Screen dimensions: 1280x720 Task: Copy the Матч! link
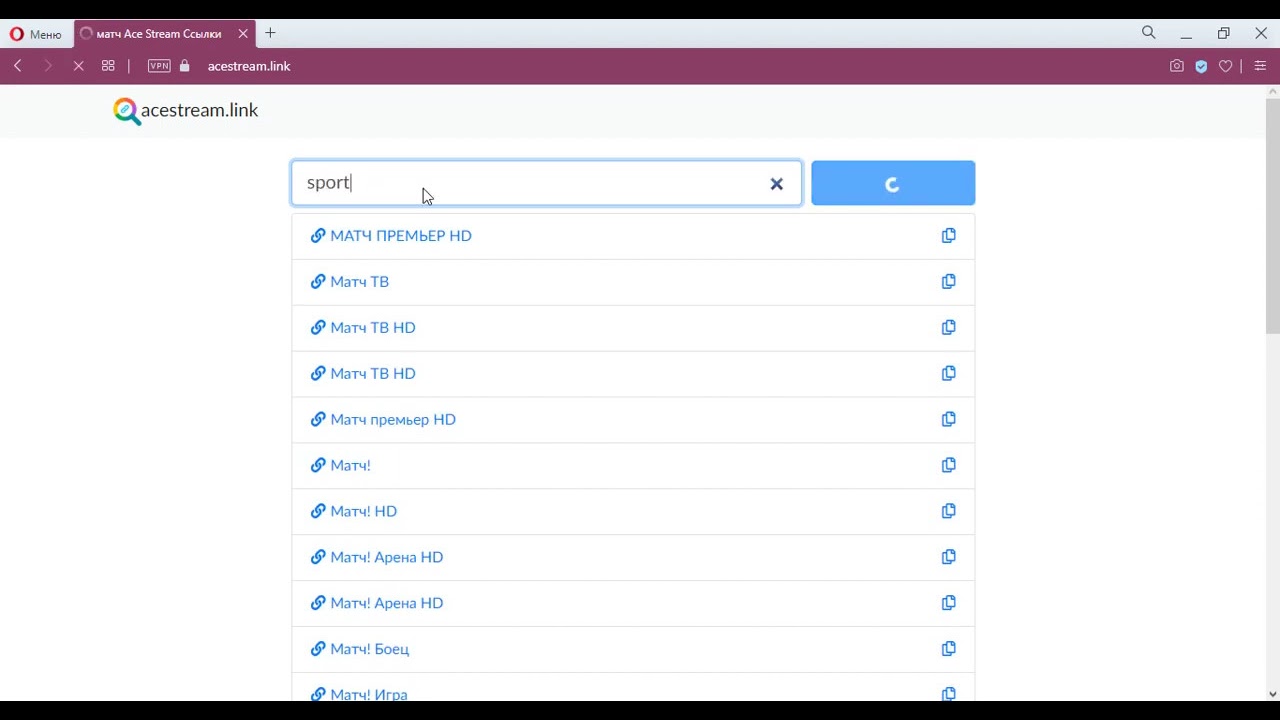948,466
